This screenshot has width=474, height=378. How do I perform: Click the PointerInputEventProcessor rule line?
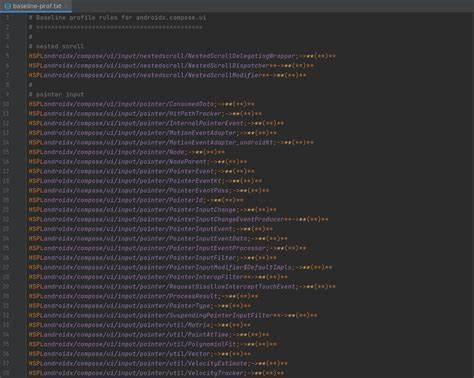[167, 248]
